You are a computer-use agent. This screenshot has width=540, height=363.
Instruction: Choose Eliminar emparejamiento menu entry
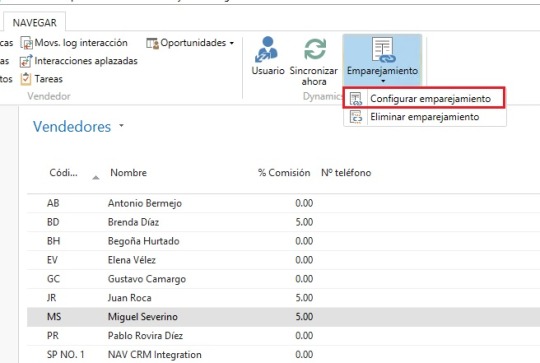coord(425,117)
